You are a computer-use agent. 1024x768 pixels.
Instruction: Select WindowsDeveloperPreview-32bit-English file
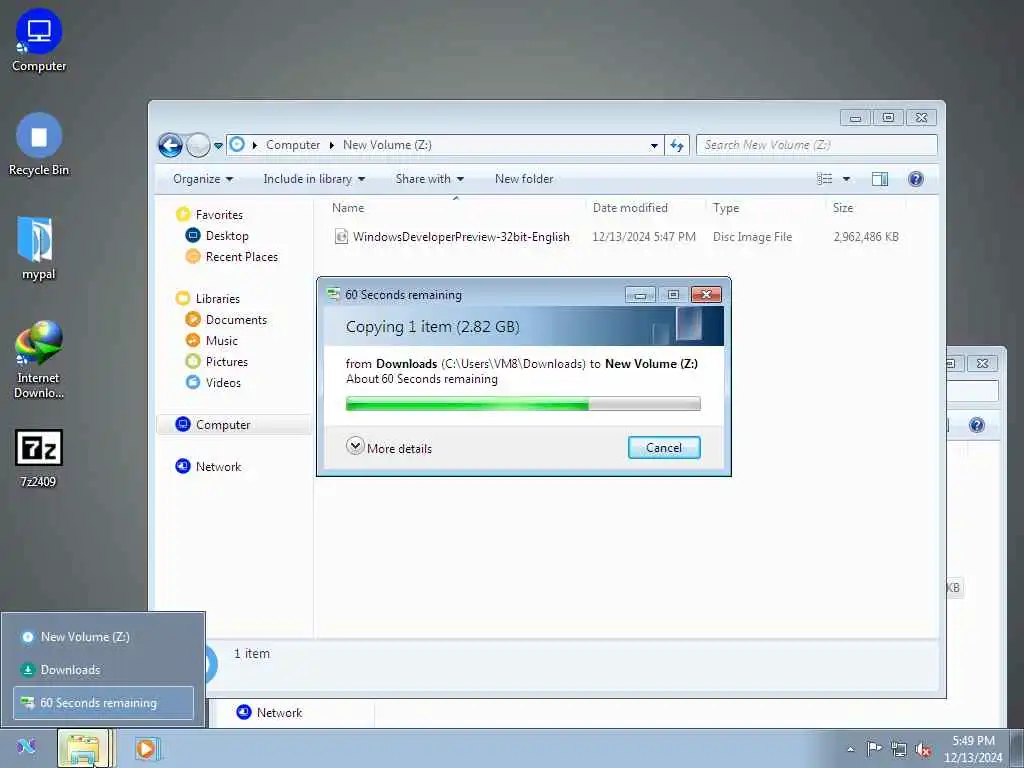pyautogui.click(x=461, y=236)
